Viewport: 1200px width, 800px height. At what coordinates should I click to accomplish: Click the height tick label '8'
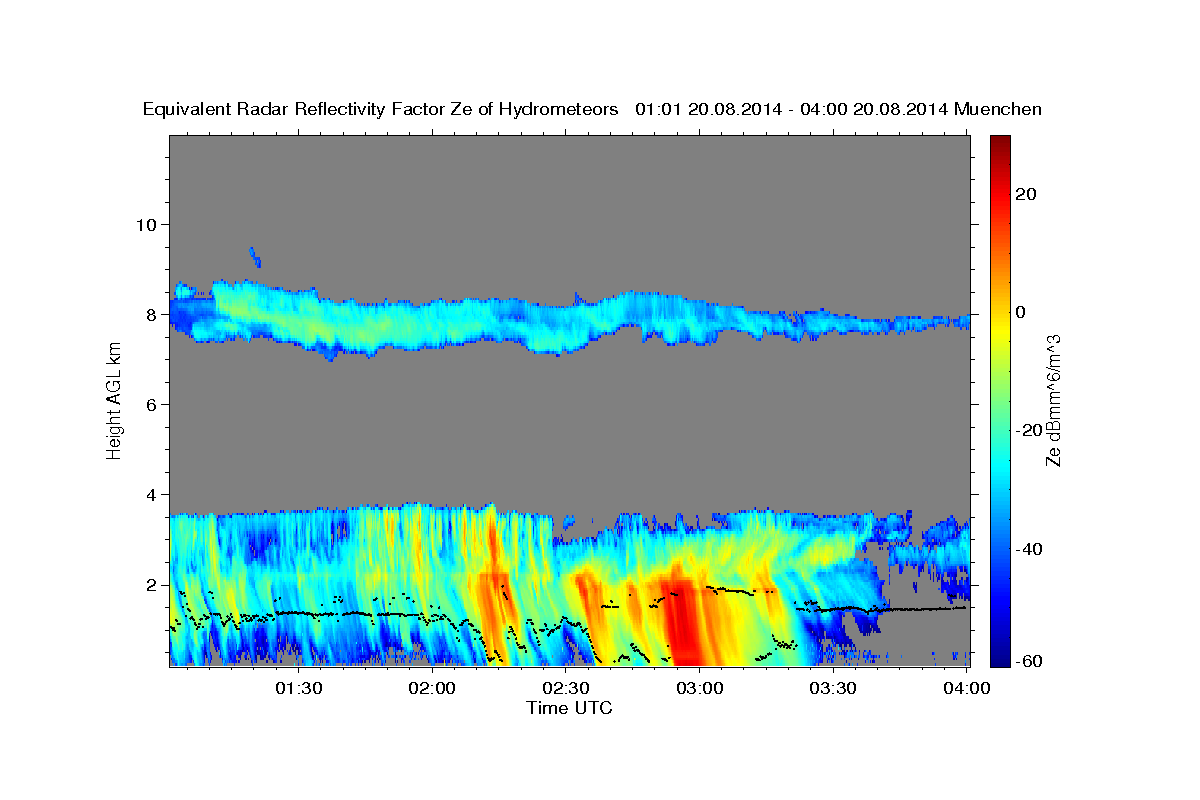point(150,314)
